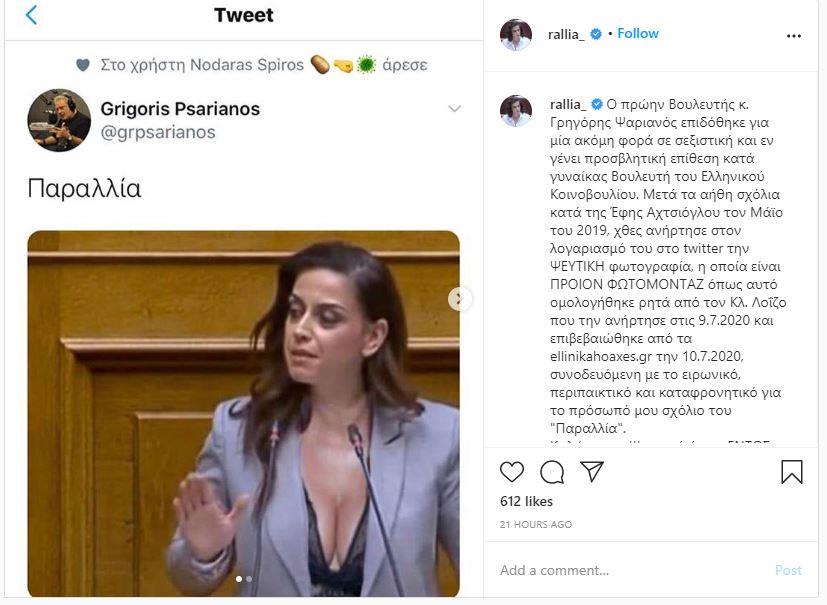Screen dimensions: 827x605
Task: Click the Grigoris Psarianos display name
Action: coord(180,109)
